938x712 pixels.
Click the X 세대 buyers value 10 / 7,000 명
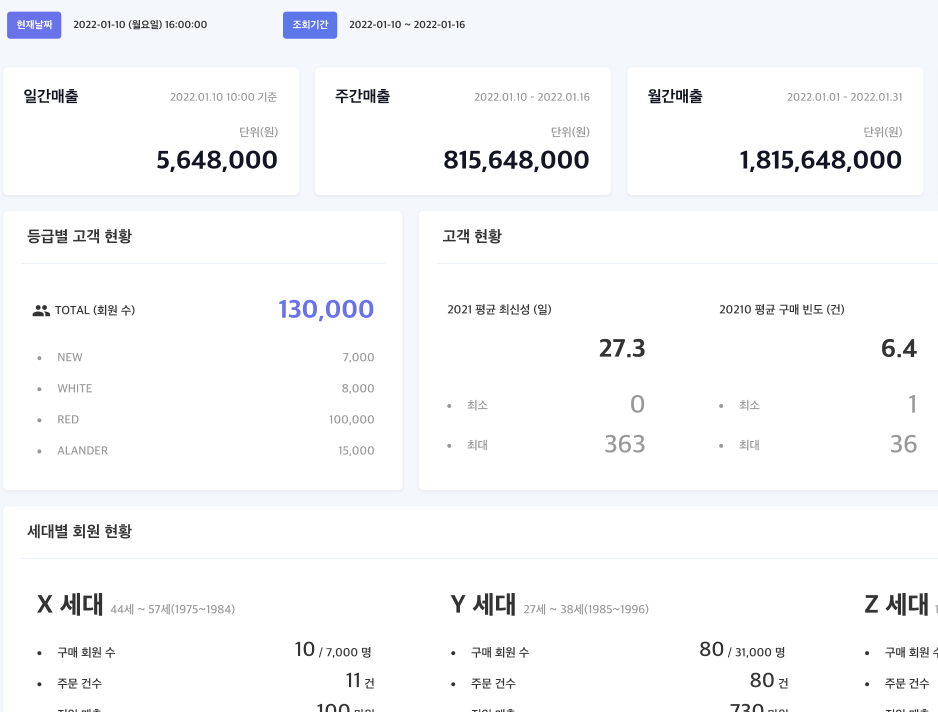tap(333, 650)
